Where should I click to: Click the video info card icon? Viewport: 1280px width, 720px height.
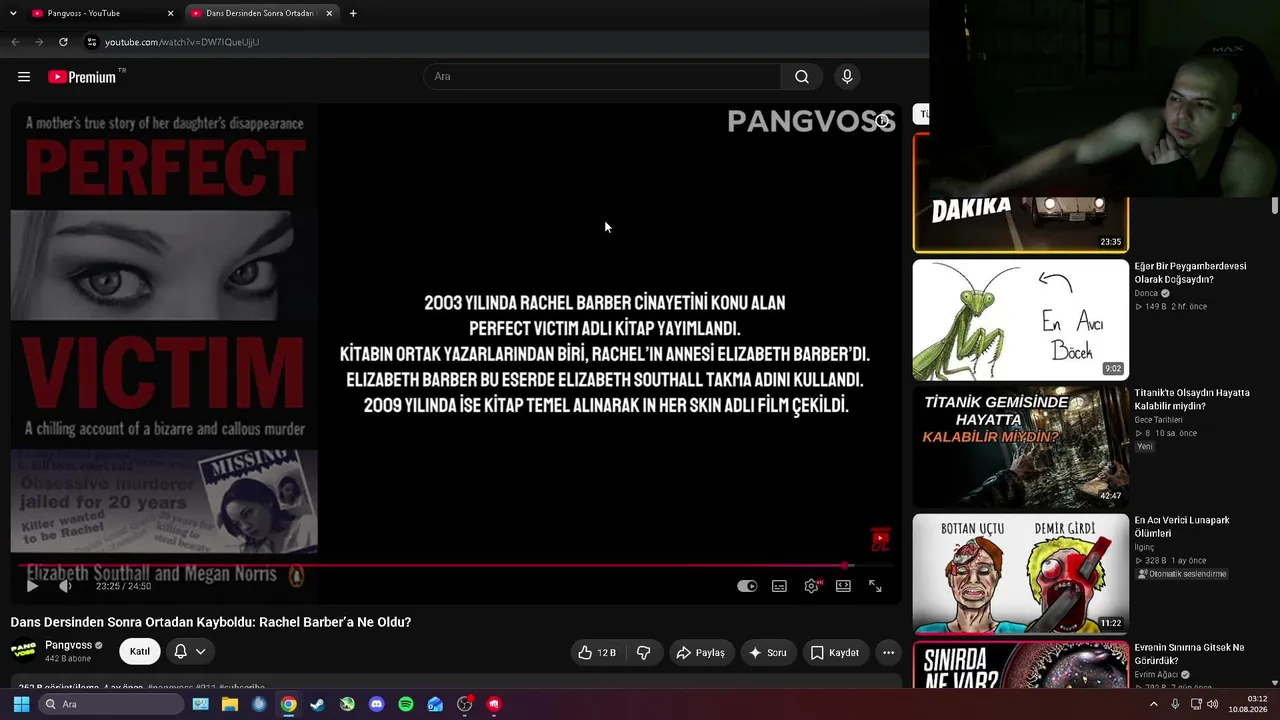[x=882, y=121]
